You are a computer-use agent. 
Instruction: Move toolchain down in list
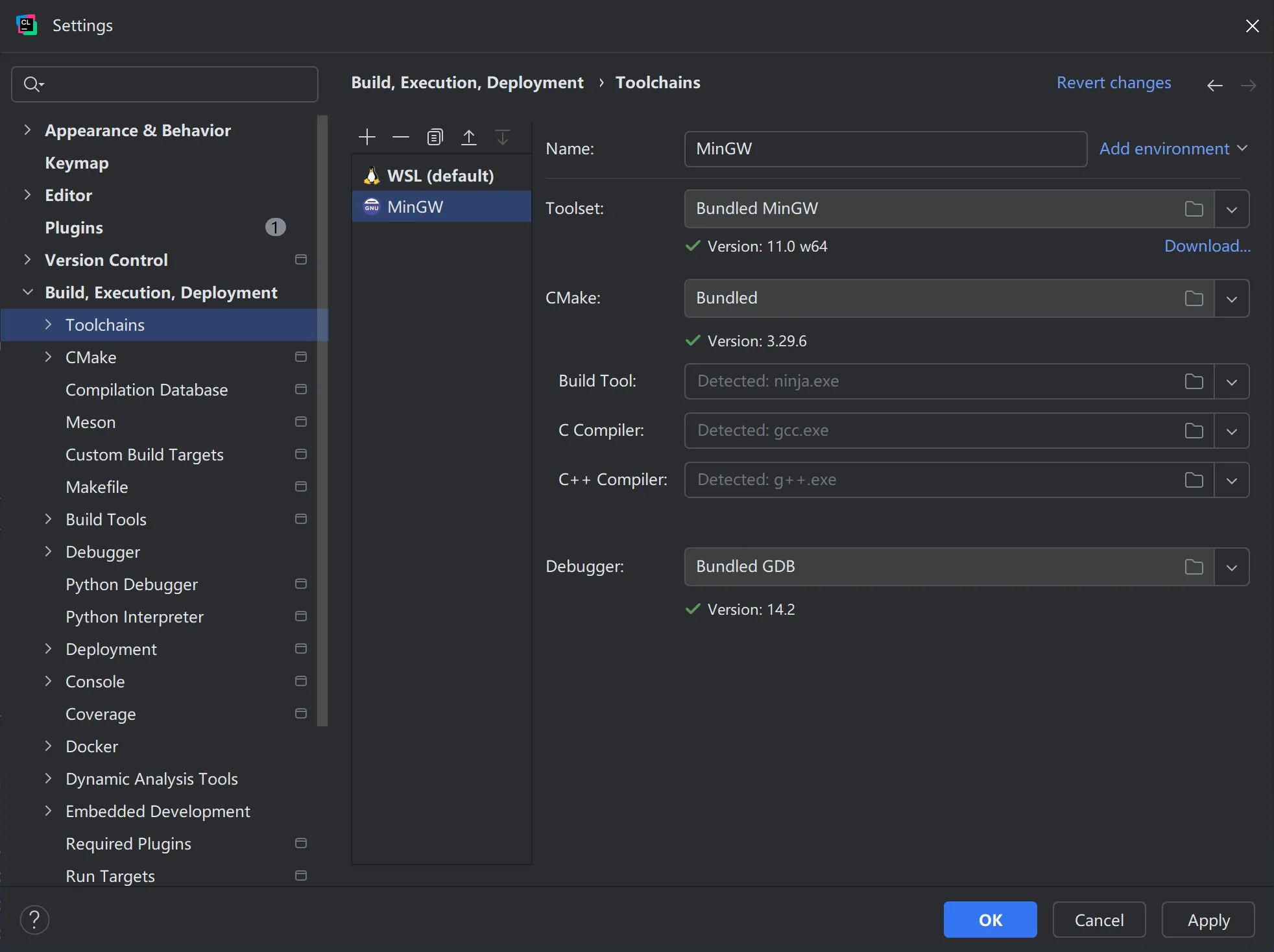tap(502, 137)
